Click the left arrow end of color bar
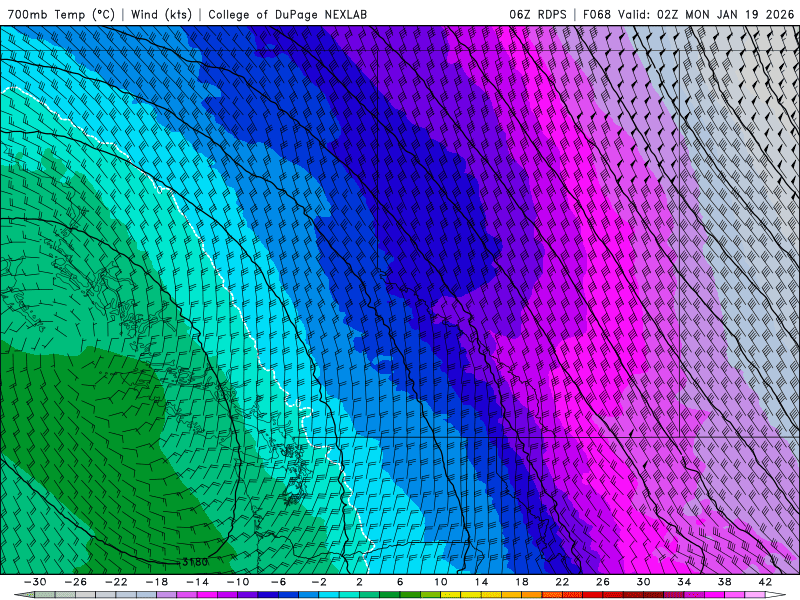Screen dimensions: 800x600 [24, 595]
